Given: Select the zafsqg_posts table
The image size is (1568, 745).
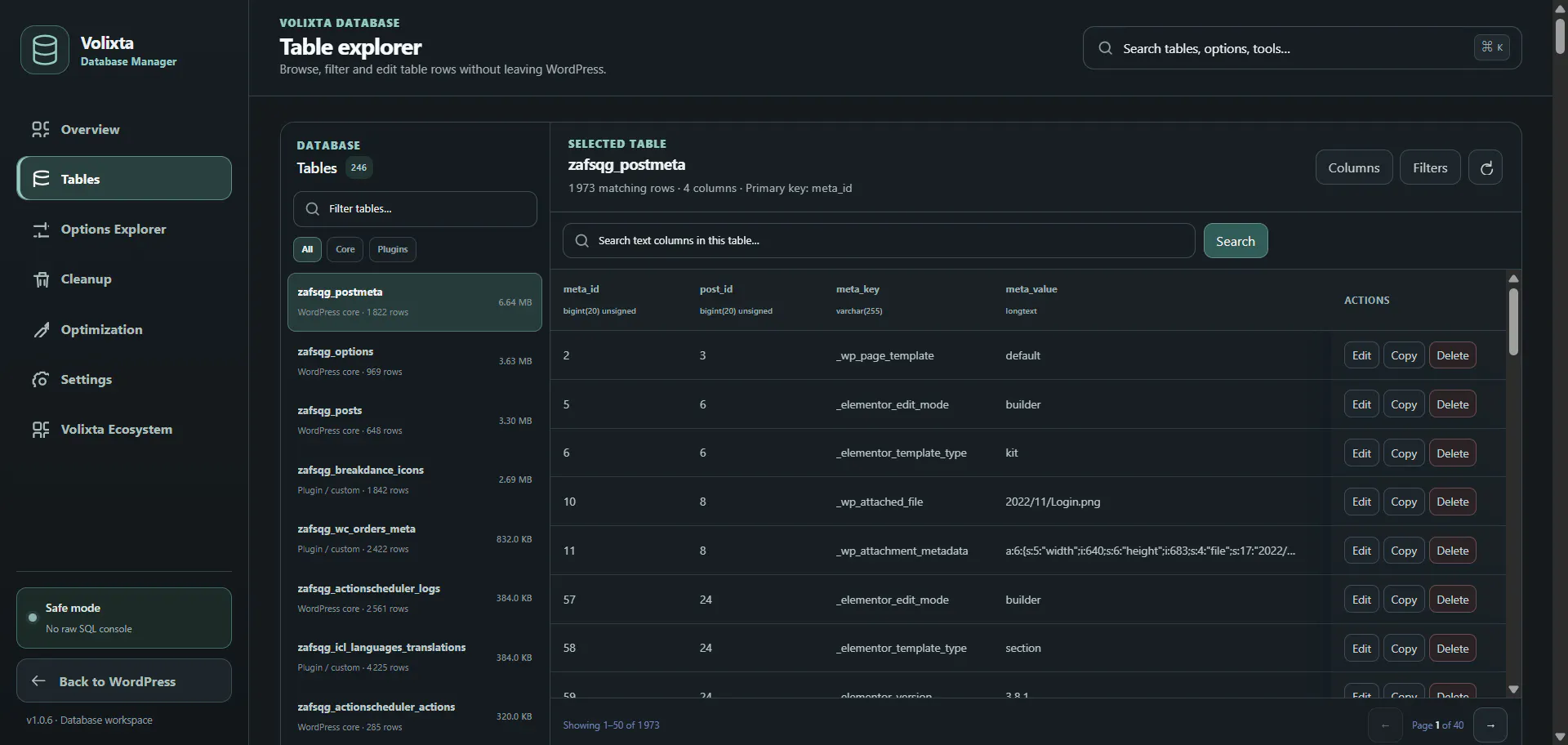Looking at the screenshot, I should pyautogui.click(x=415, y=420).
